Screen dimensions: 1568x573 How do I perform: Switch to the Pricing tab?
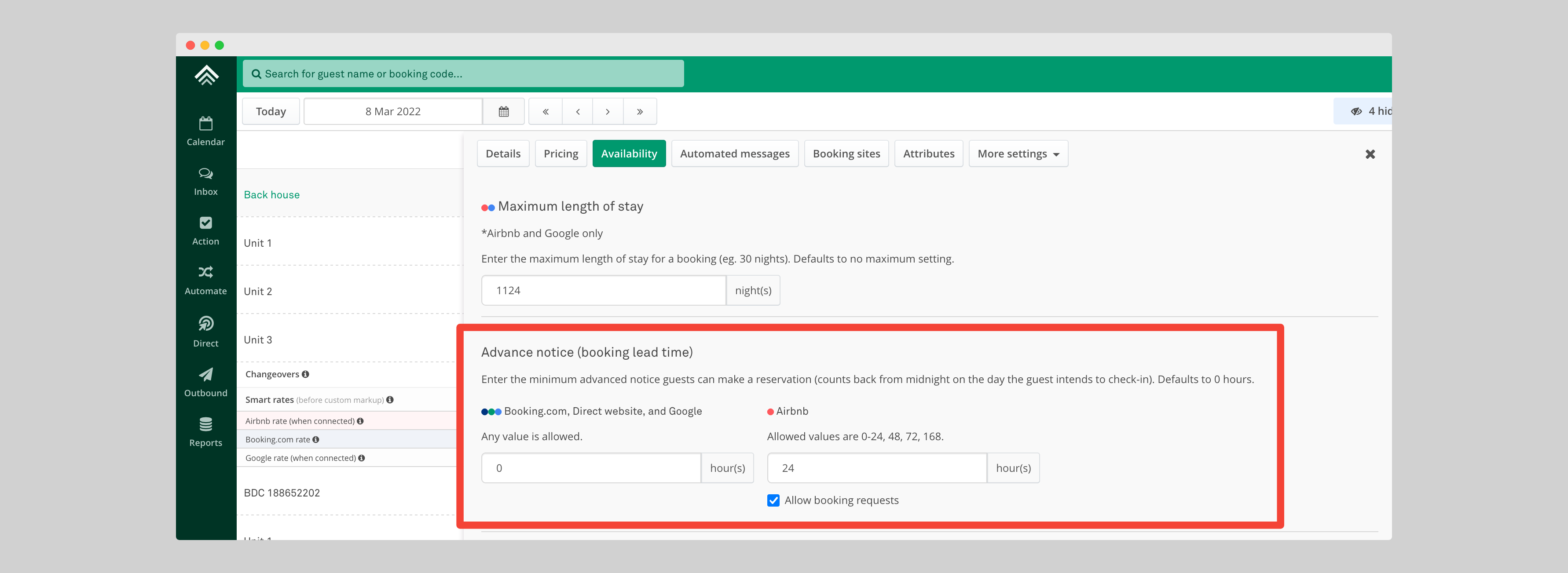click(561, 154)
